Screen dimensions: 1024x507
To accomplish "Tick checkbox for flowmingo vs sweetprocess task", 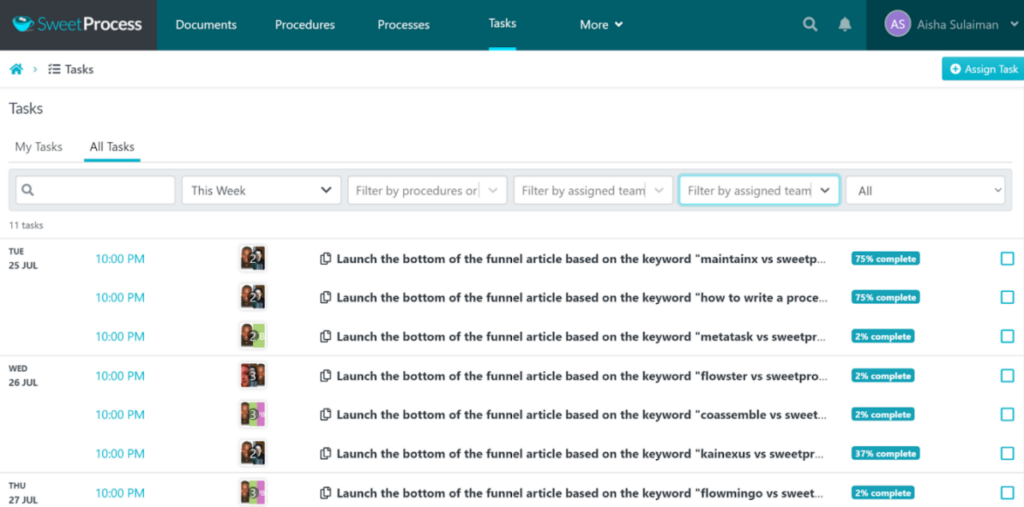I will coord(1007,493).
